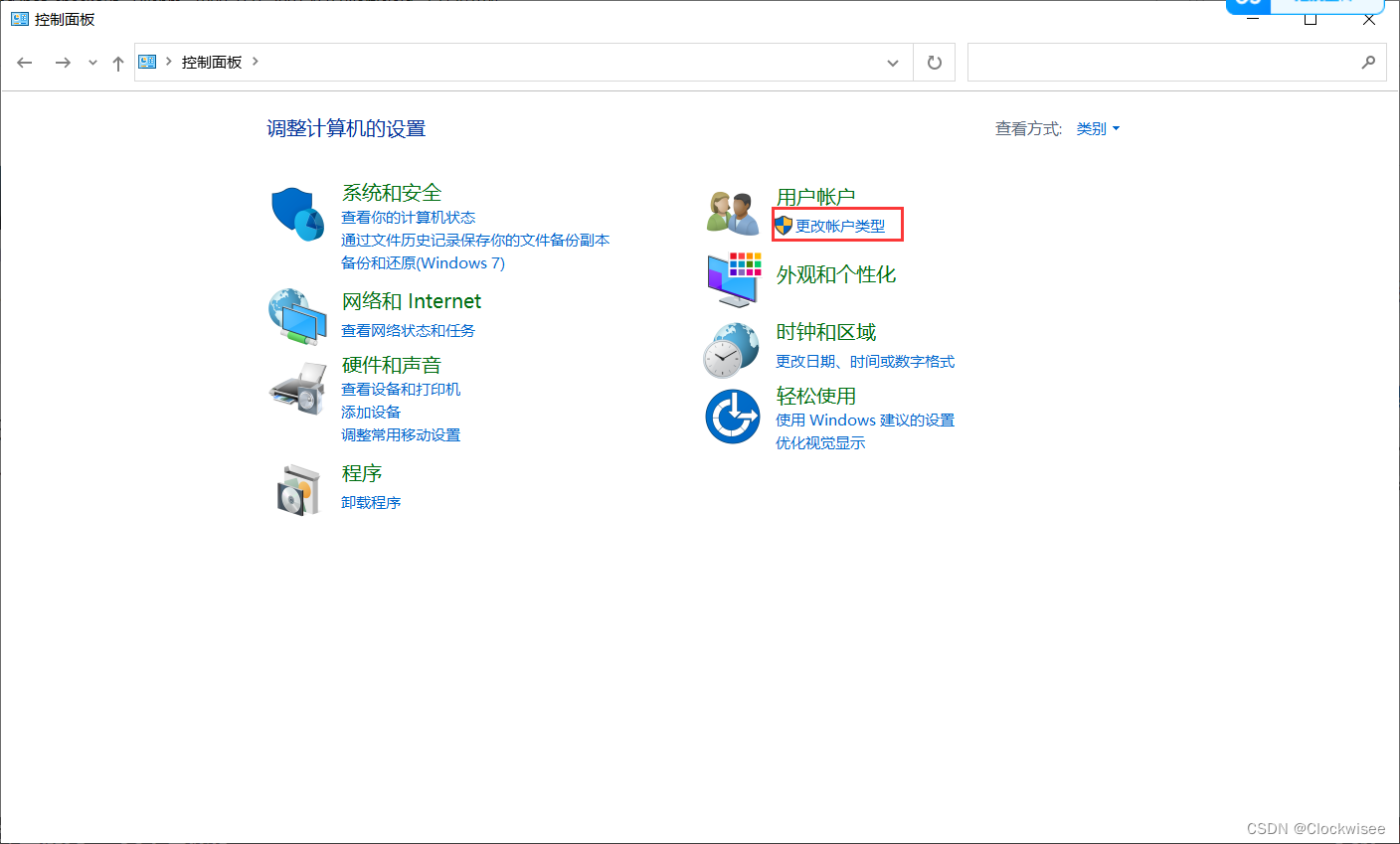This screenshot has height=844, width=1400.
Task: Open the 程序 category
Action: (362, 473)
